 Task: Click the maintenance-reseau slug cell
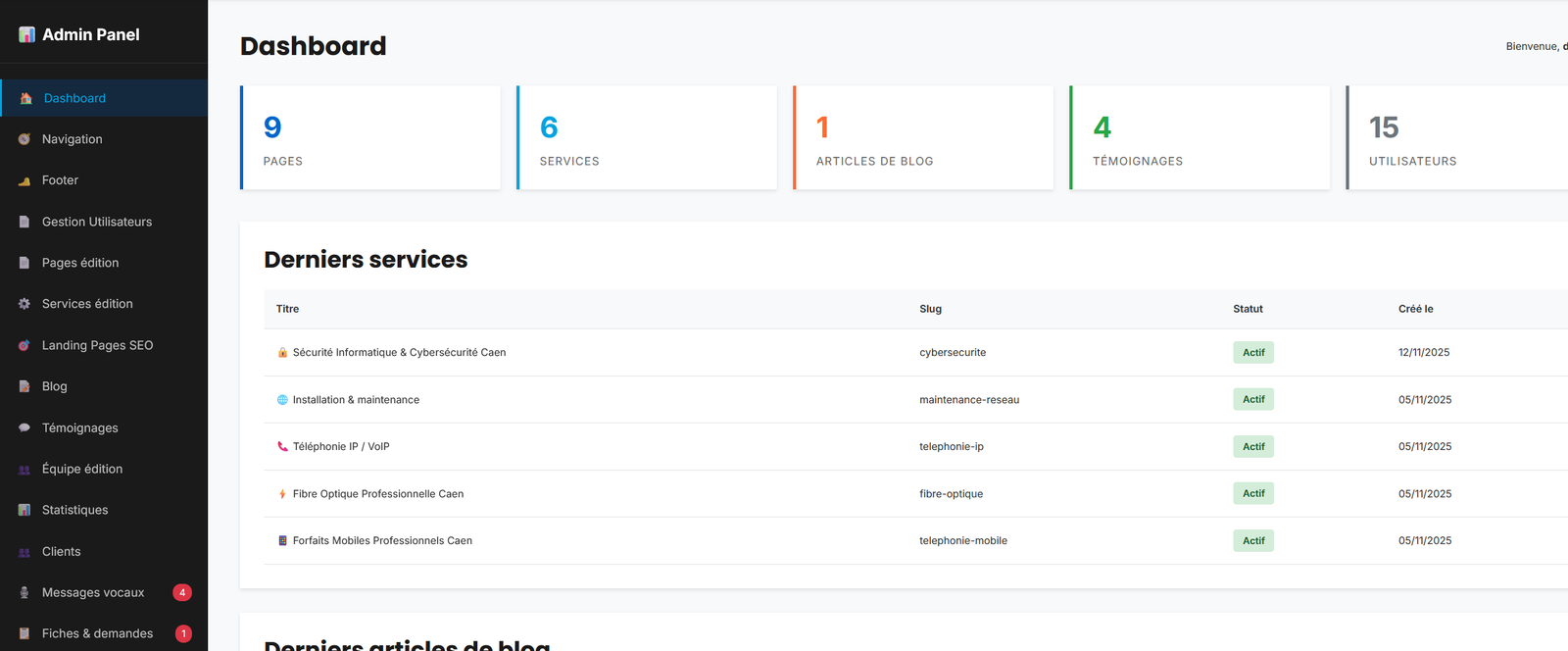click(969, 399)
